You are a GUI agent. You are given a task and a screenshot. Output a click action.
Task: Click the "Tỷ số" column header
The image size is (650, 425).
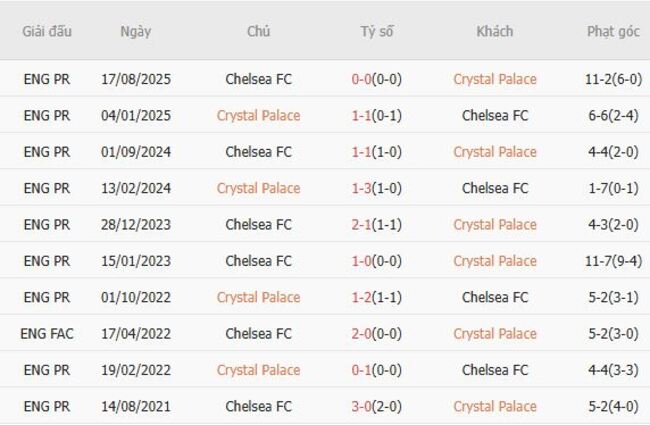(x=377, y=31)
